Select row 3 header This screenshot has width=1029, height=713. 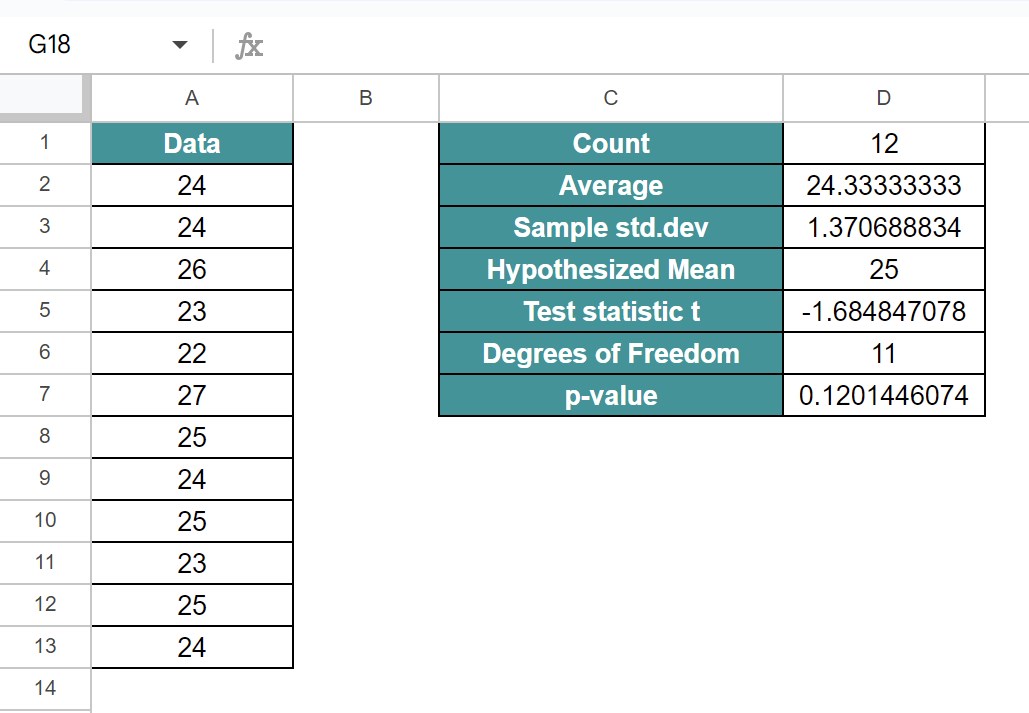tap(45, 227)
